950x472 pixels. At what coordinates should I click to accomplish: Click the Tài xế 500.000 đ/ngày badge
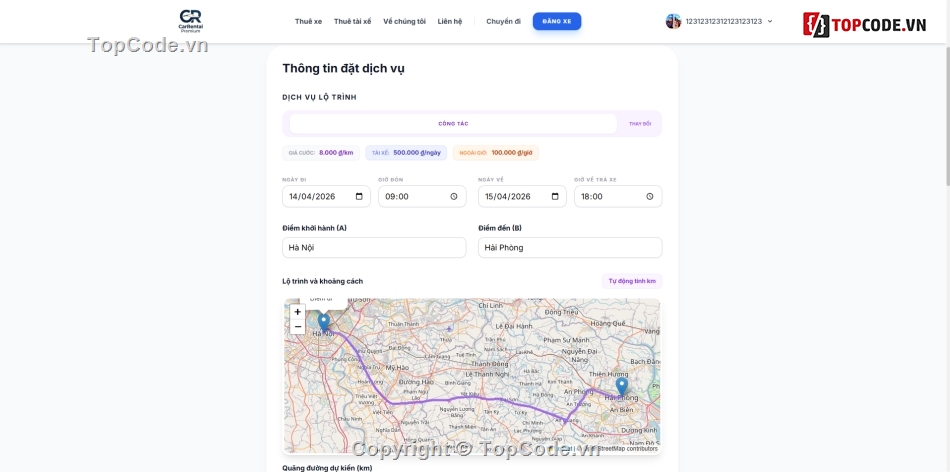(x=406, y=153)
